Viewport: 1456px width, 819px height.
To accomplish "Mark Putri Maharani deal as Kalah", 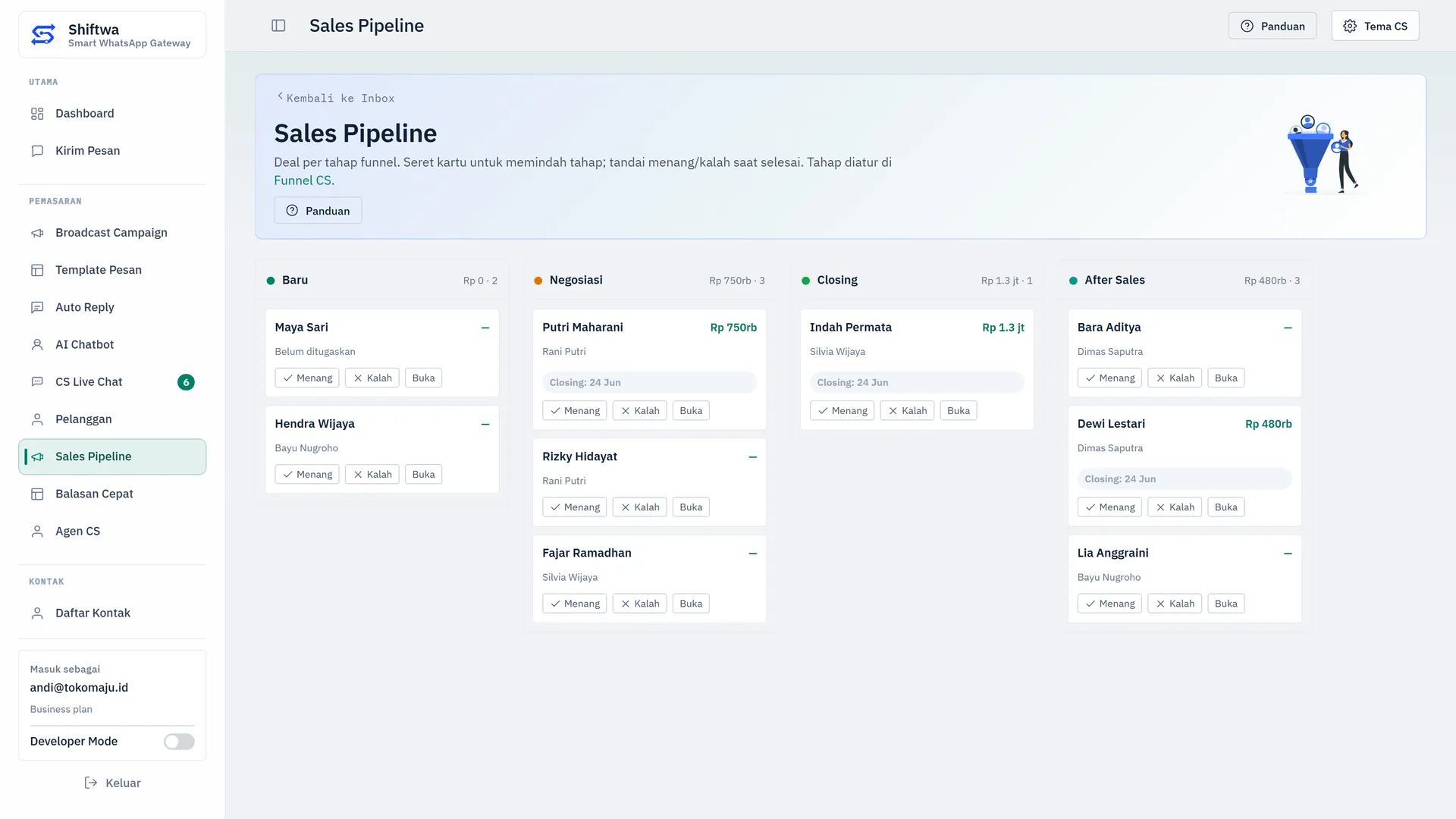I will 640,411.
